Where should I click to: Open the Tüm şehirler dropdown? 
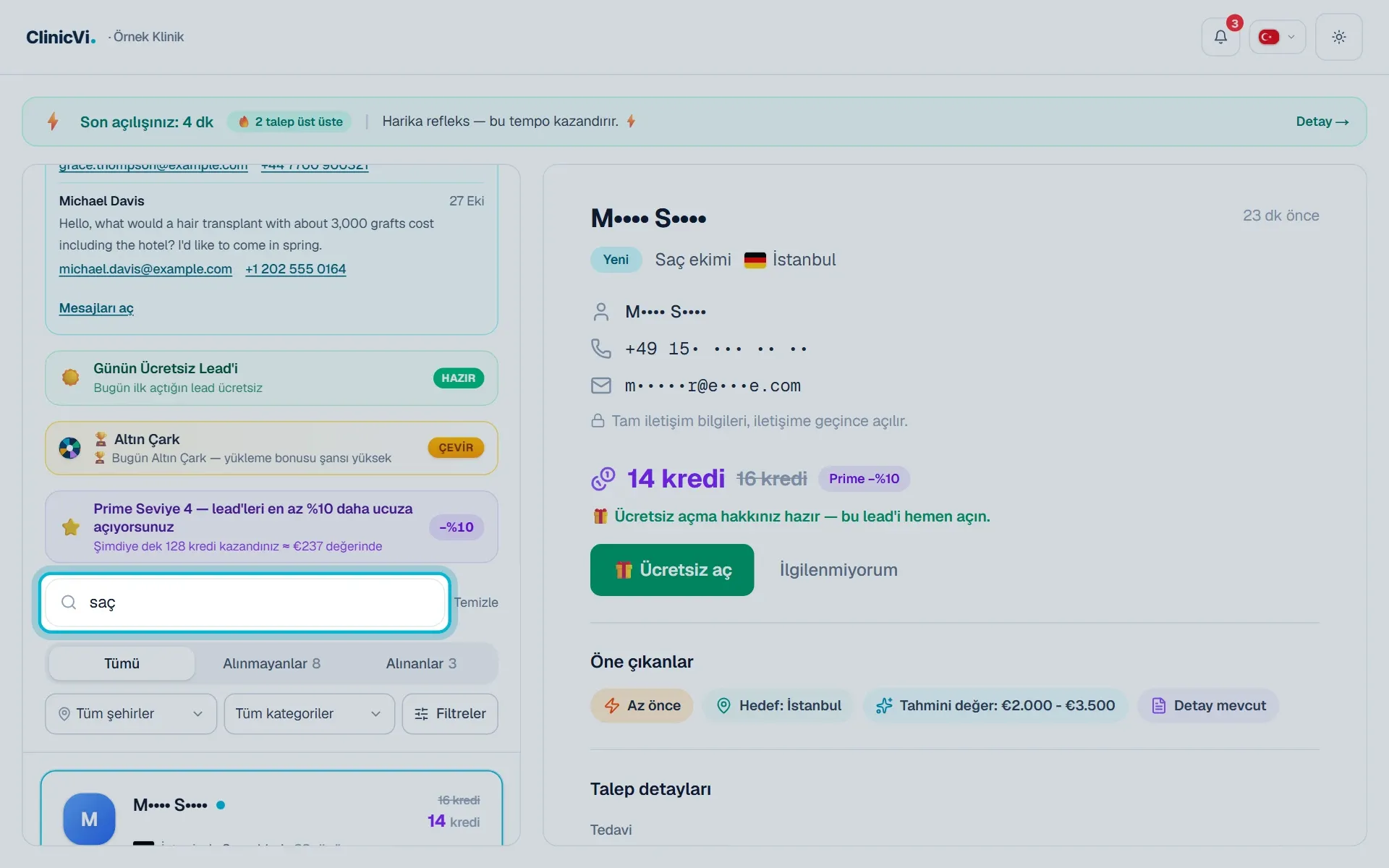pos(131,714)
